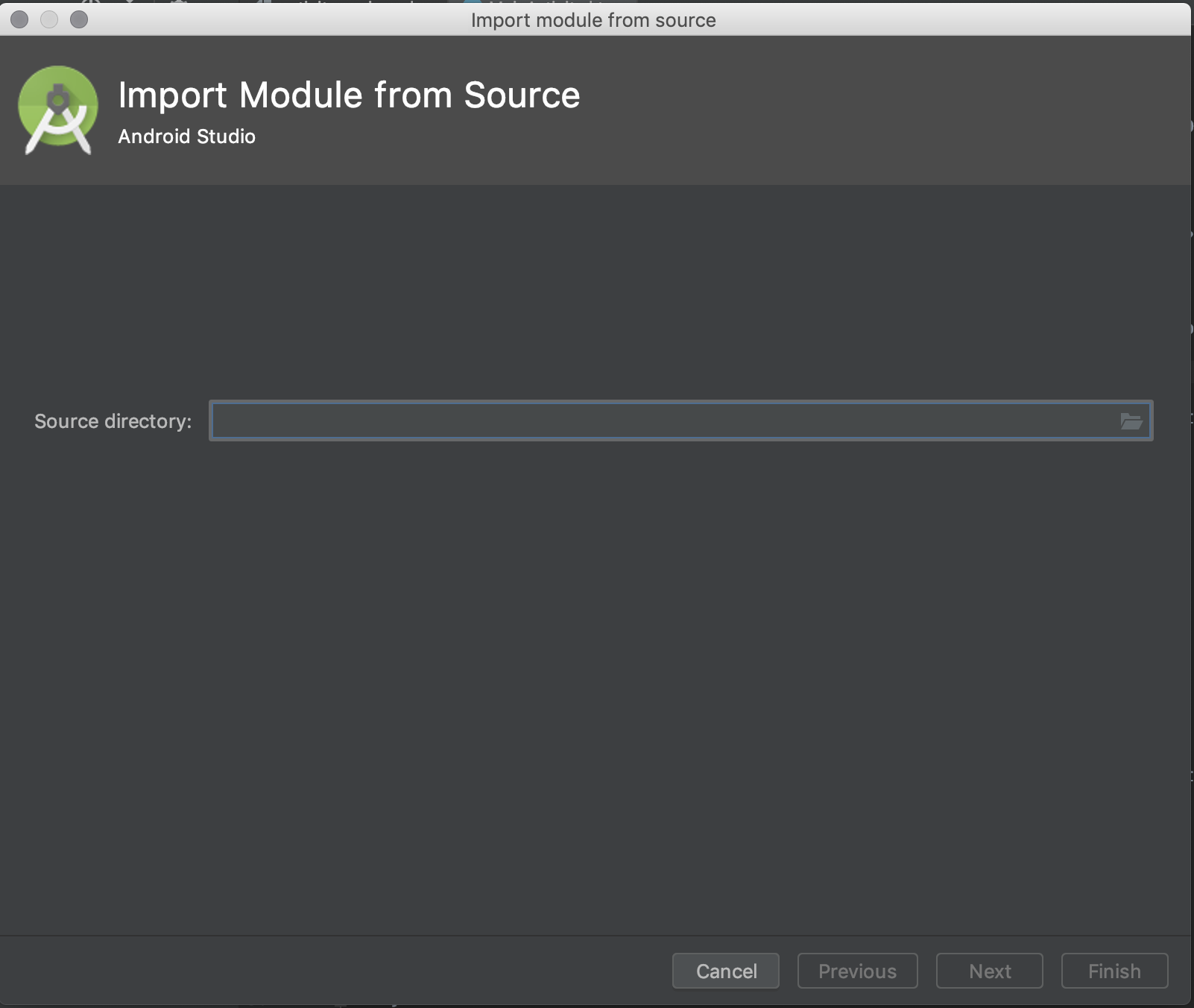Click the 'Import Module from Source' heading

tap(349, 95)
